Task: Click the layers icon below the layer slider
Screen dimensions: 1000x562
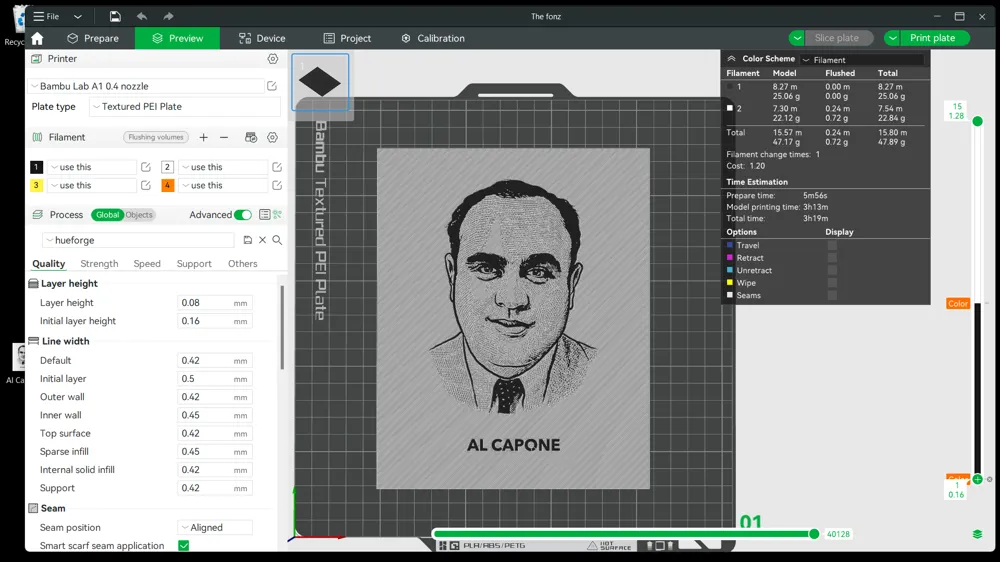Action: pos(977,535)
